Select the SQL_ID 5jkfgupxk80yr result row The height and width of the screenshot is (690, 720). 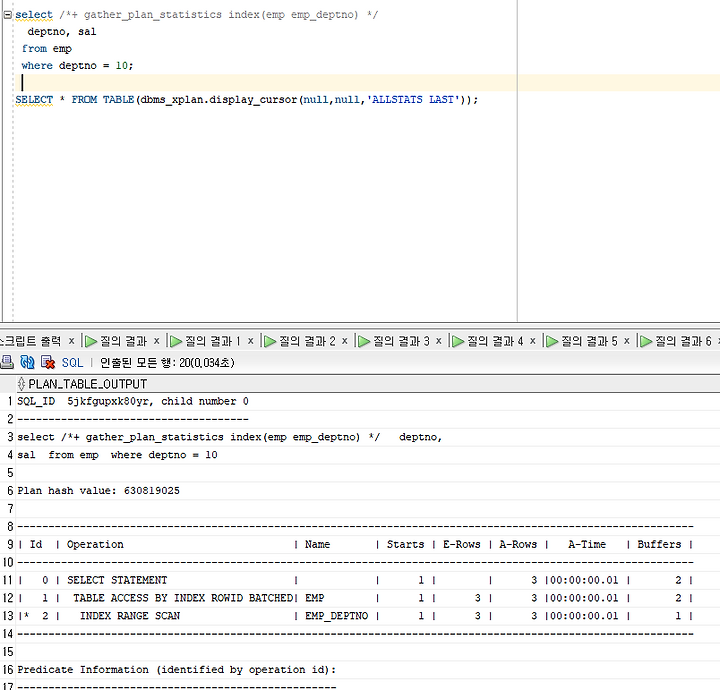133,401
